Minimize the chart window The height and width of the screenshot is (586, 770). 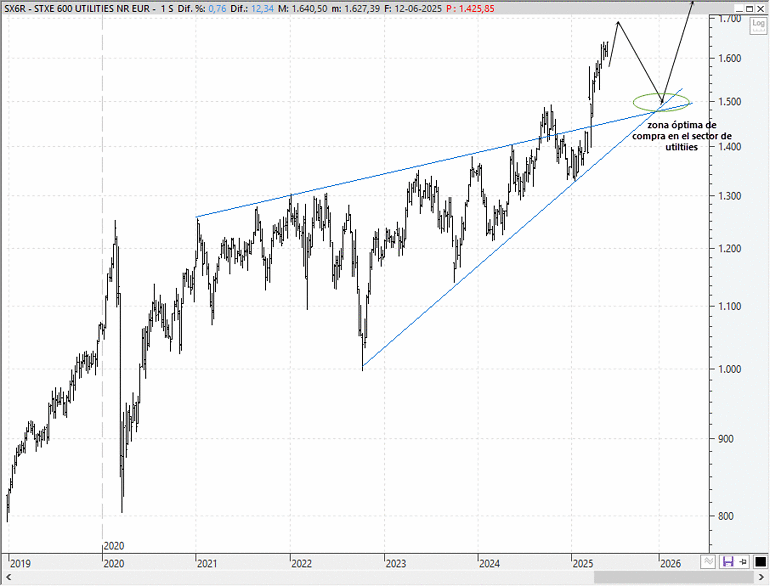739,8
